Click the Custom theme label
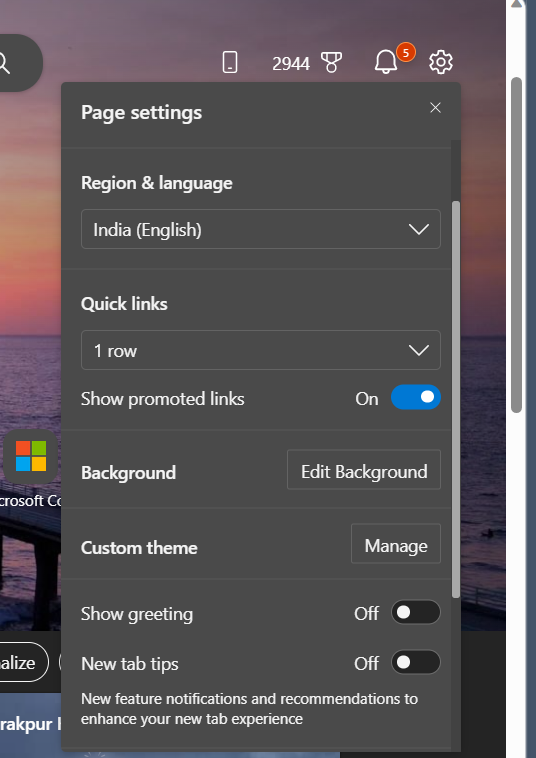 click(x=139, y=548)
